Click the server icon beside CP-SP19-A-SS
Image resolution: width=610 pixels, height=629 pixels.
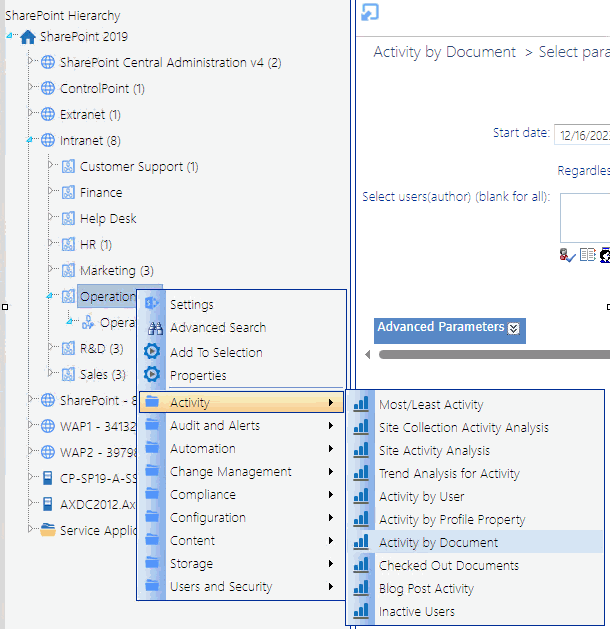pyautogui.click(x=47, y=478)
